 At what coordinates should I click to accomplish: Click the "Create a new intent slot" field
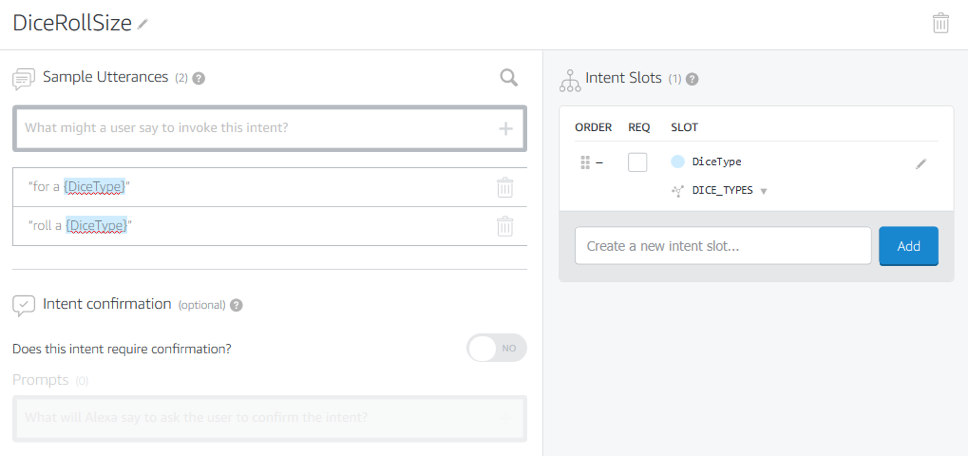723,246
